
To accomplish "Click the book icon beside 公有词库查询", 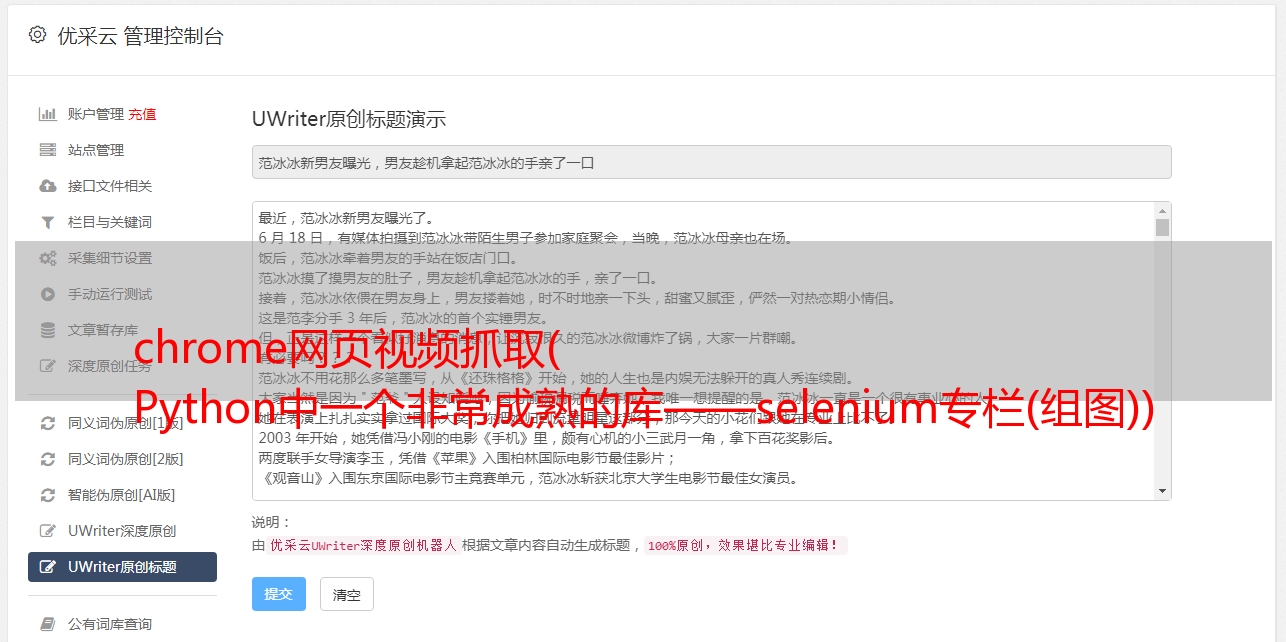I will click(47, 624).
